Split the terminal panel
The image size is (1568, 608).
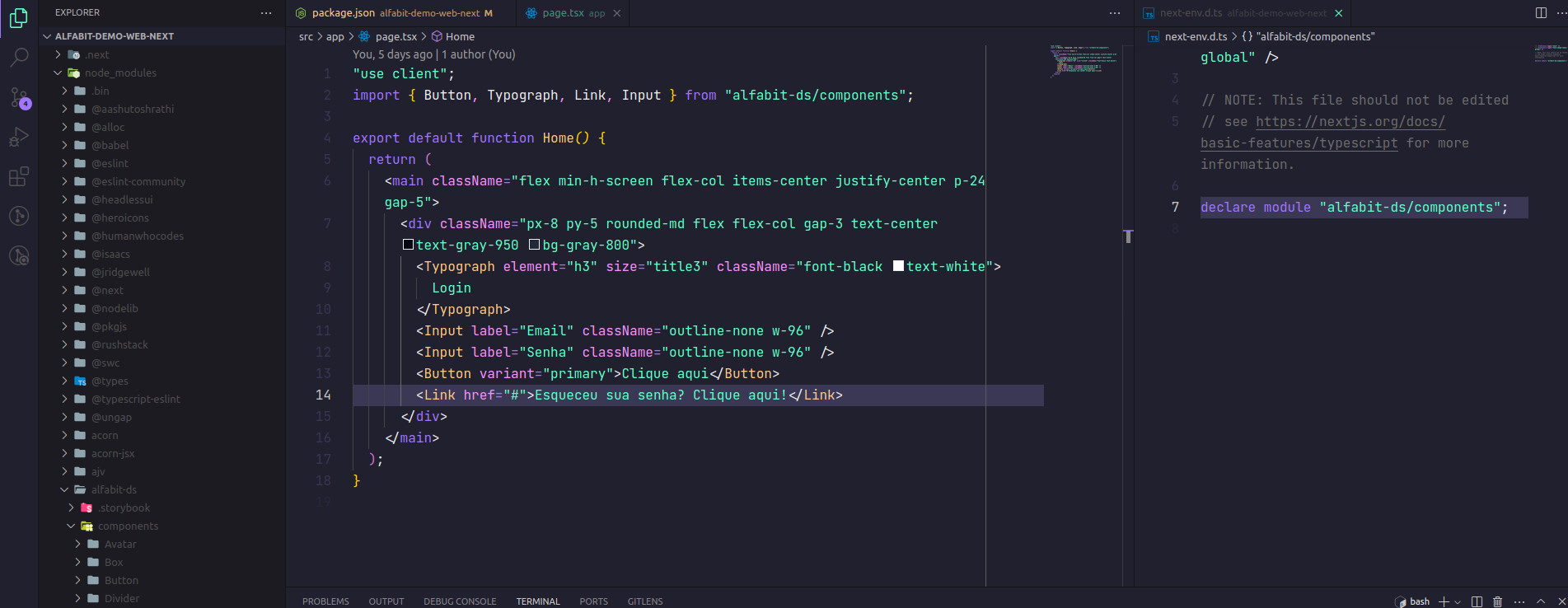pyautogui.click(x=1477, y=601)
